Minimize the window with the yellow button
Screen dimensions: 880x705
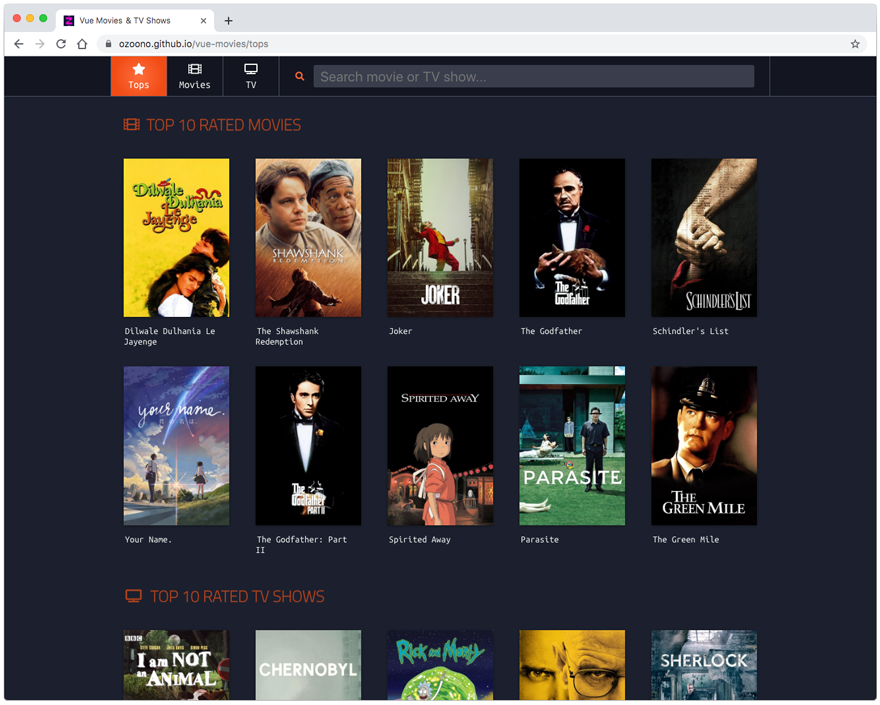pyautogui.click(x=30, y=19)
